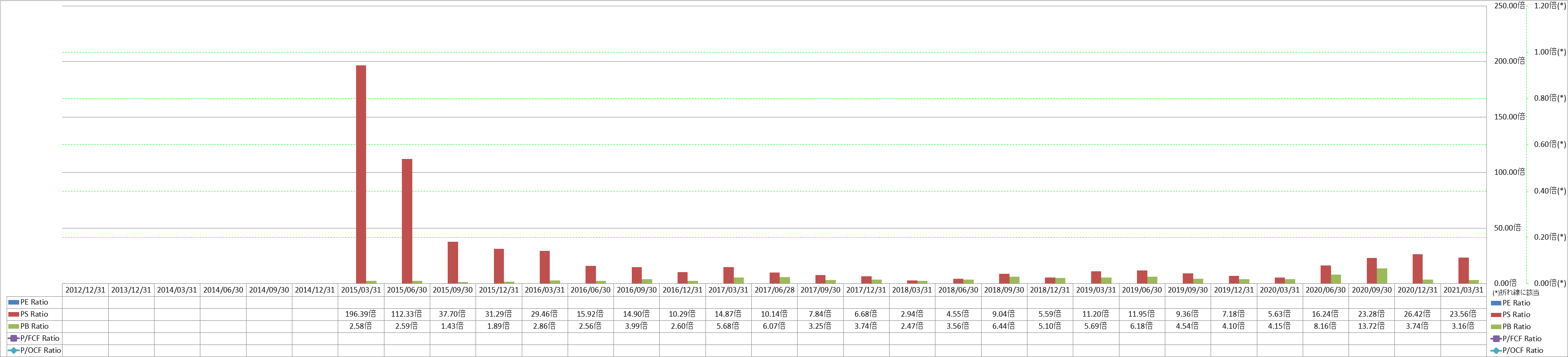Select the 2015/03/31 date column header

point(361,290)
